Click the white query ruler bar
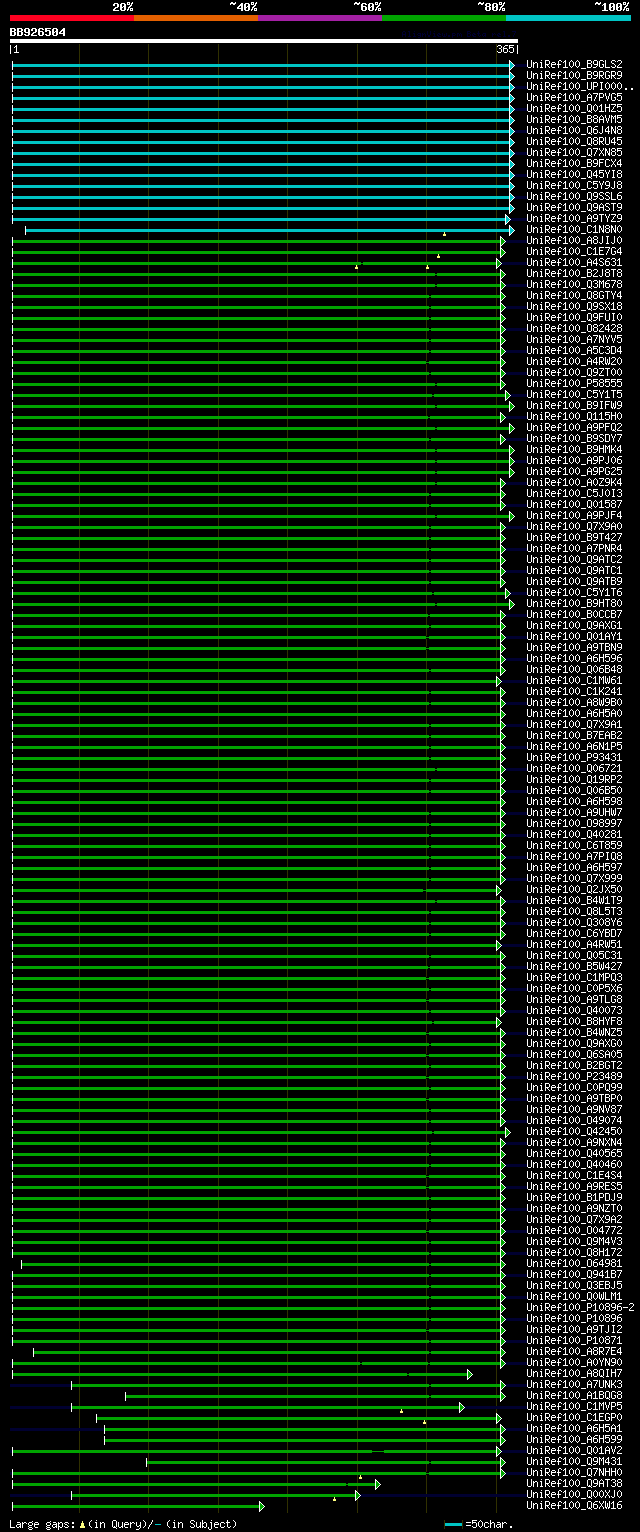Screen dimensions: 640x1532 click(x=264, y=41)
